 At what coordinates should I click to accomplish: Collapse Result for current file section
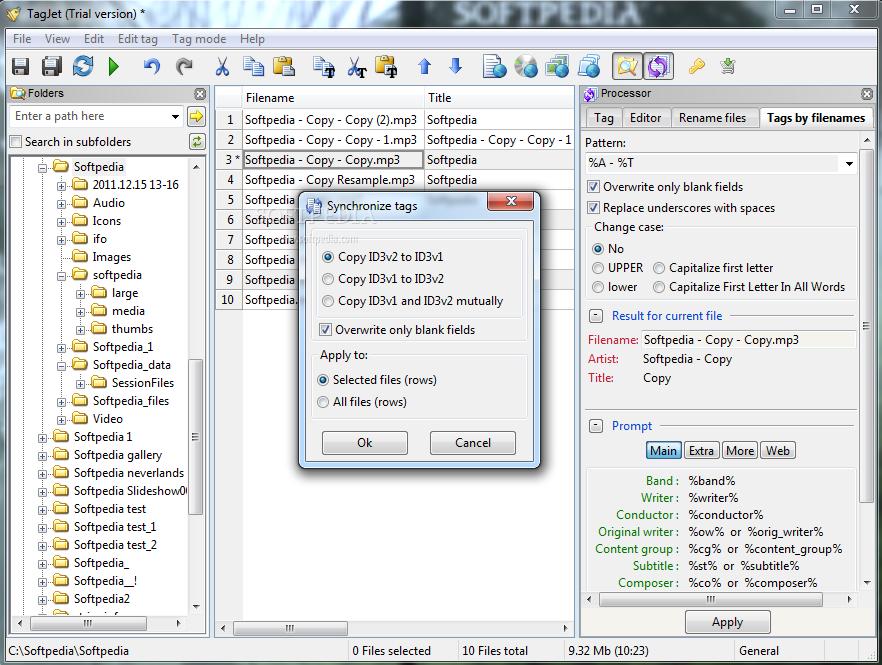[x=596, y=316]
